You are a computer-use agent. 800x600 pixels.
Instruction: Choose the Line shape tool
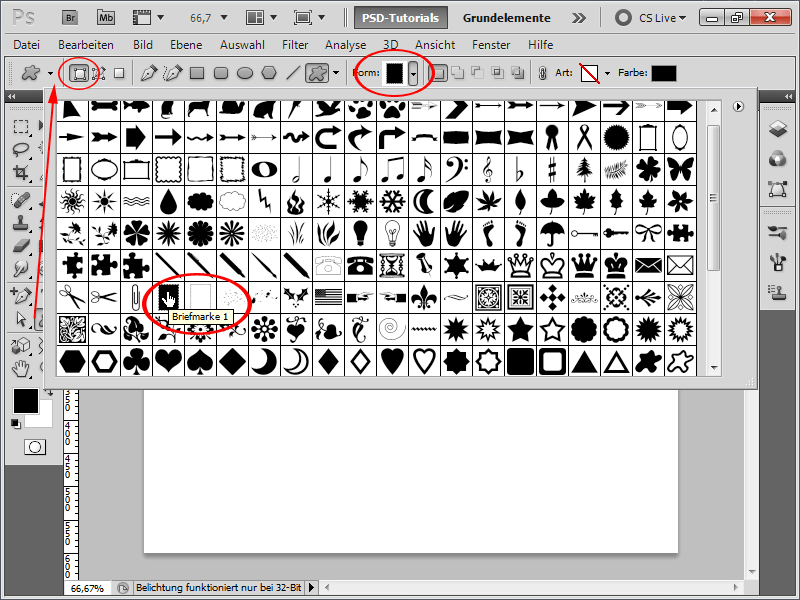[x=293, y=73]
